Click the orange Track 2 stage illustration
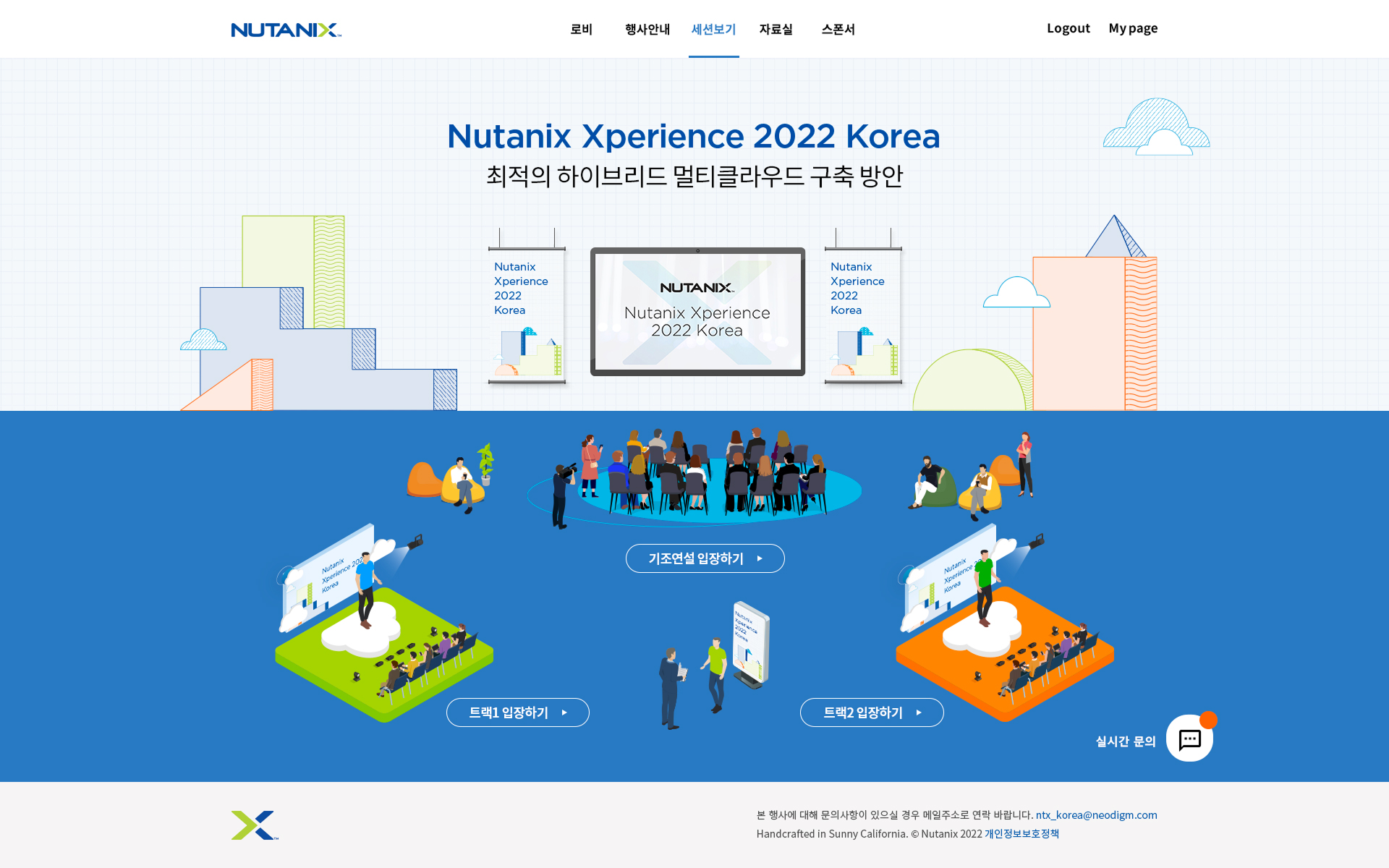Screen dimensions: 1389x868 pyautogui.click(x=1005, y=623)
